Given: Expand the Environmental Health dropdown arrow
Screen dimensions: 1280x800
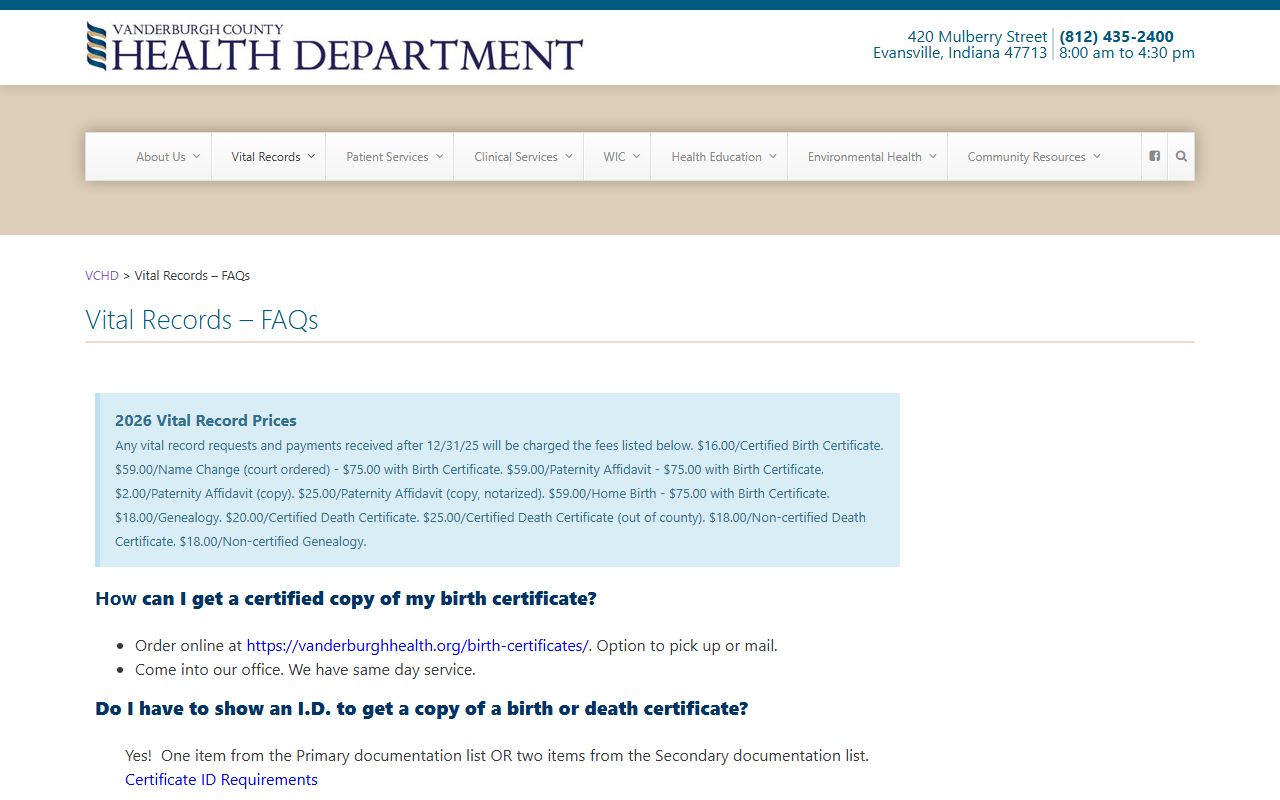Looking at the screenshot, I should [933, 156].
